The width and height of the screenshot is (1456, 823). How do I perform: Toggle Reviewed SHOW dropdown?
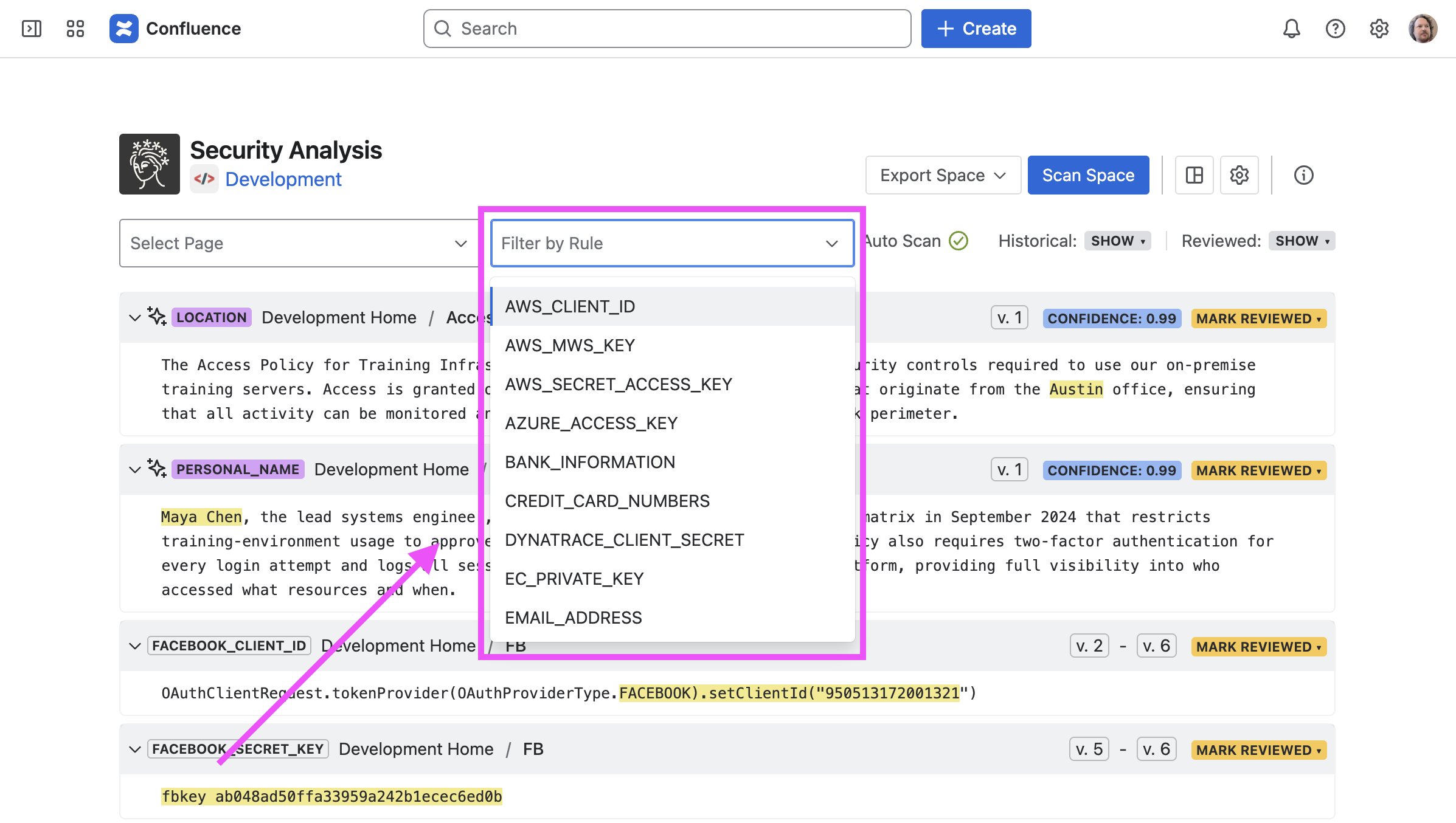click(1302, 241)
